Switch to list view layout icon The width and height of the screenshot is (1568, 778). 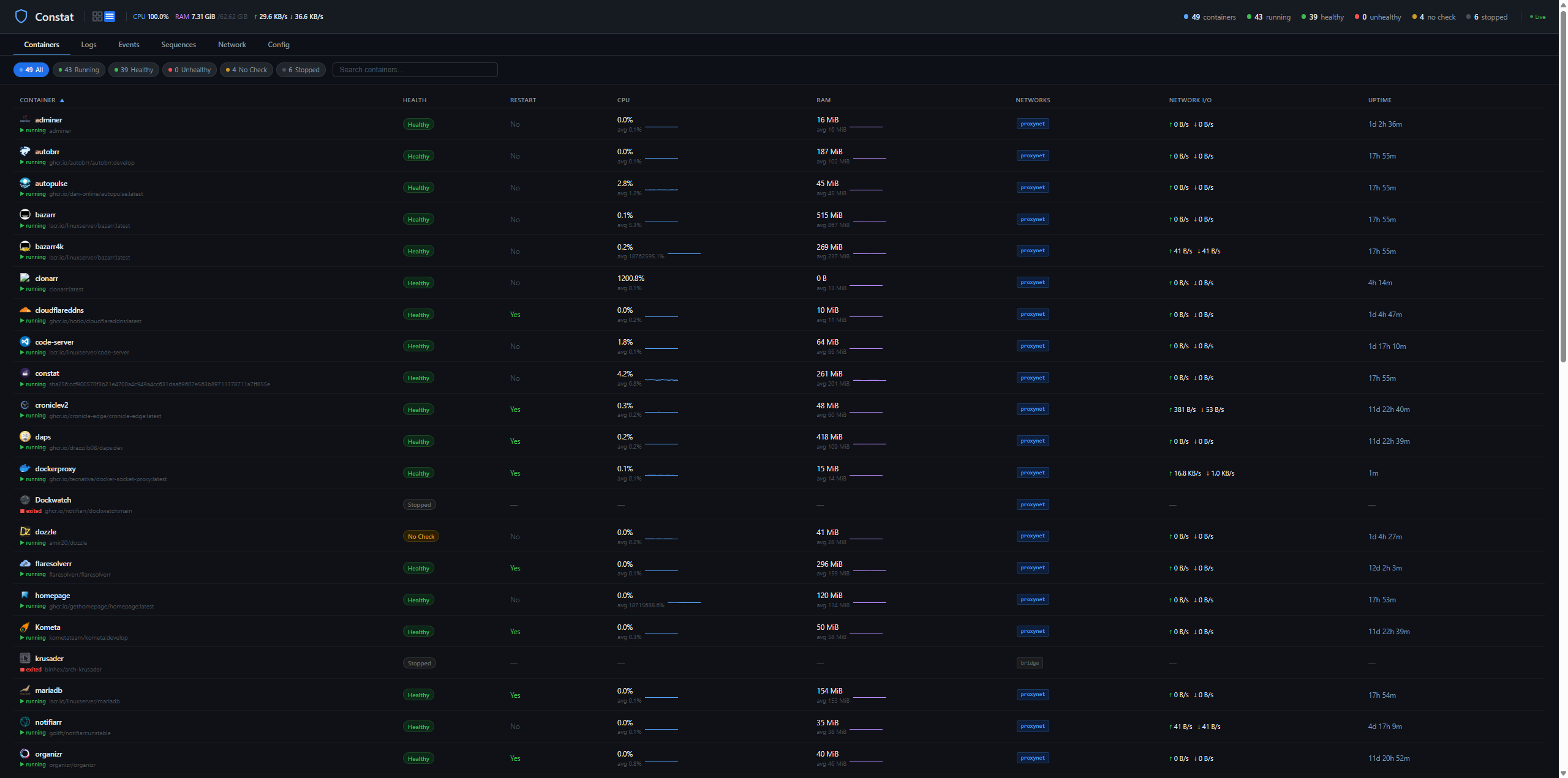pos(110,17)
